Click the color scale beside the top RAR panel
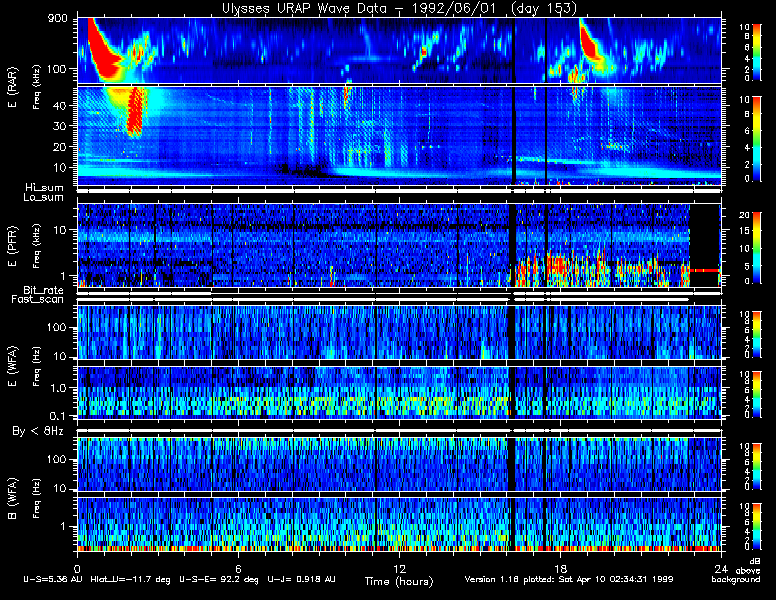Image resolution: width=776 pixels, height=600 pixels. 757,51
